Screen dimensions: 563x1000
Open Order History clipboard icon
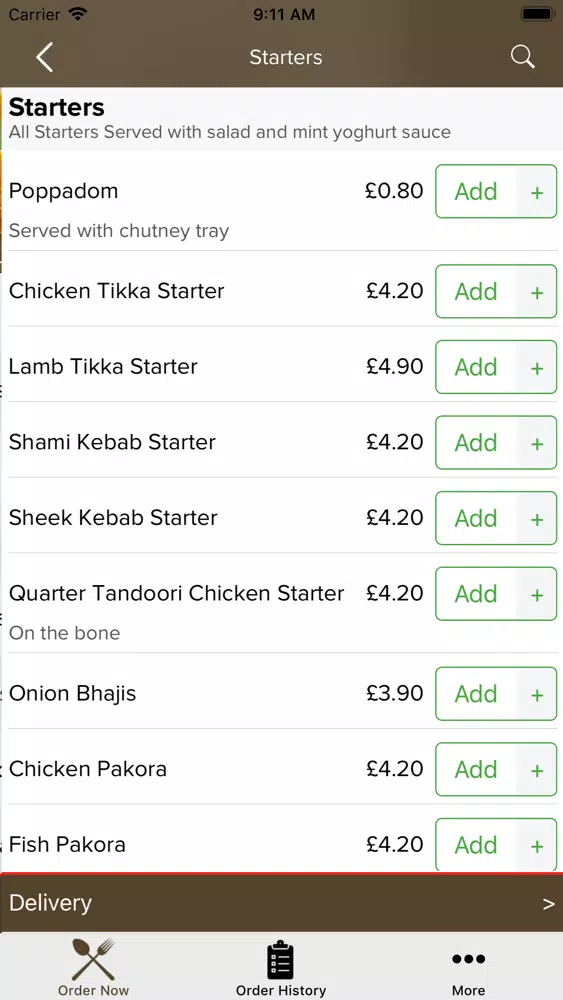point(281,959)
